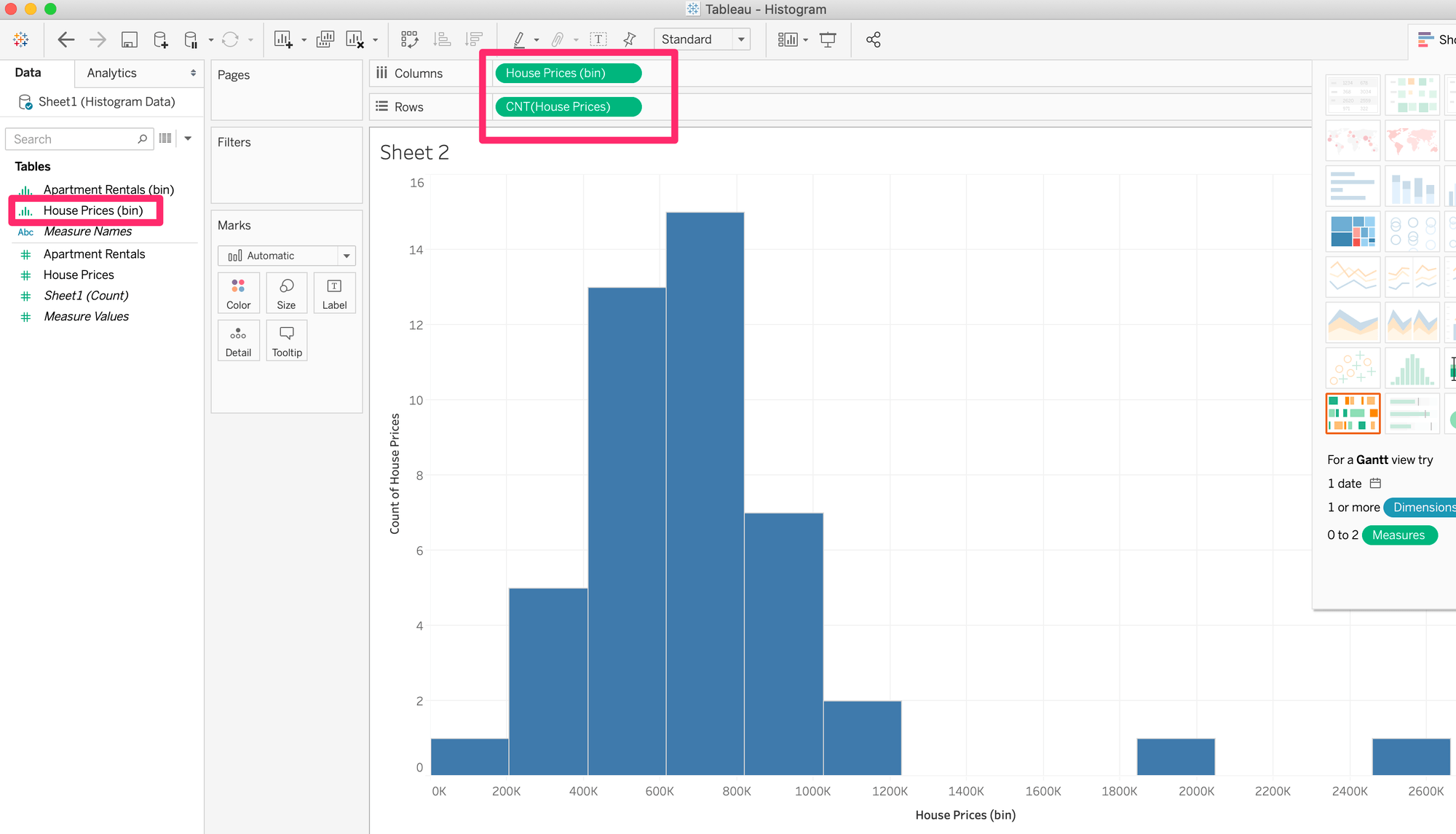Click the Size mark property slider area
This screenshot has height=834, width=1456.
(x=287, y=293)
